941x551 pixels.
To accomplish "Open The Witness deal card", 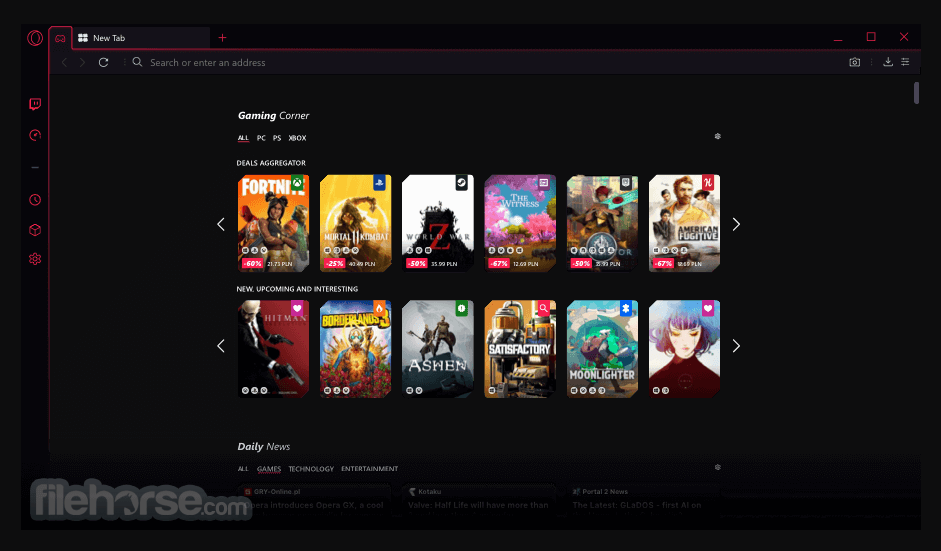I will pos(520,223).
